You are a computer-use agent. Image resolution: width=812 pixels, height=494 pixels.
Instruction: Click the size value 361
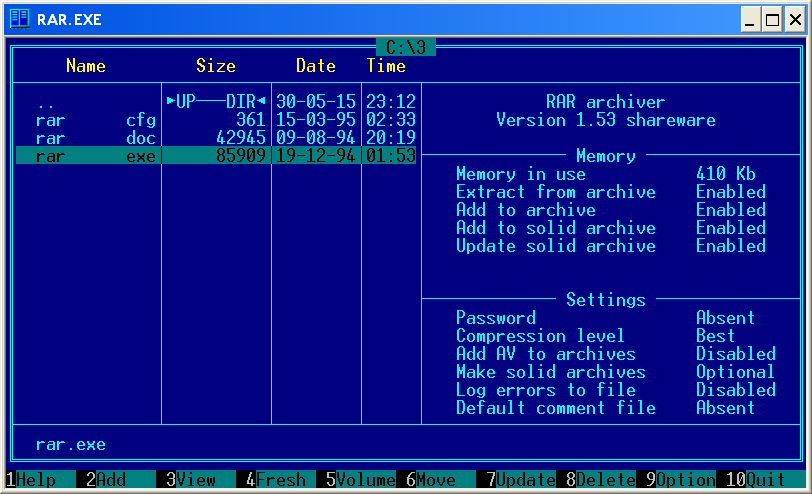[251, 120]
